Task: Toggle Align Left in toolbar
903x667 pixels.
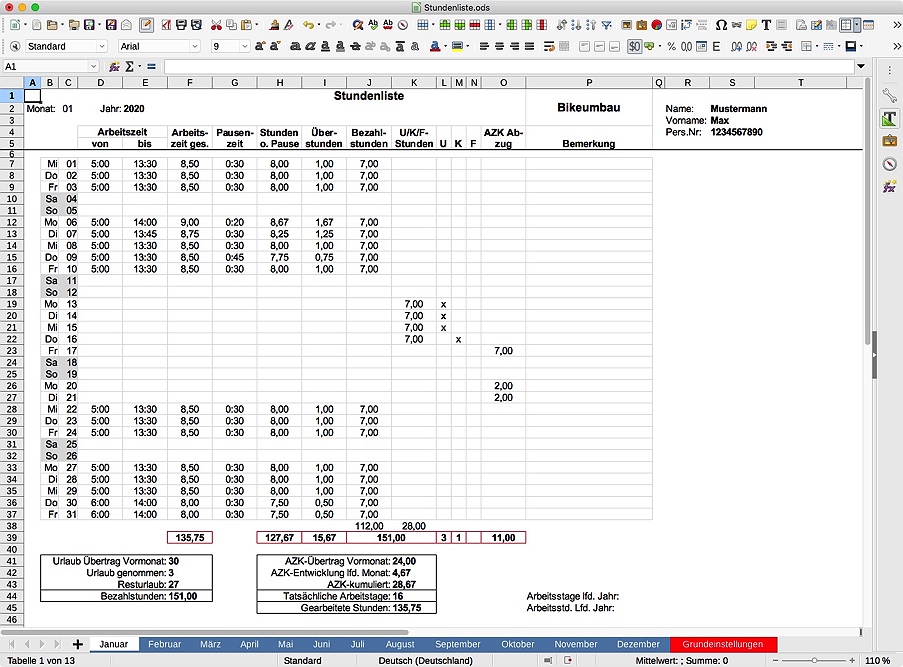Action: 484,46
